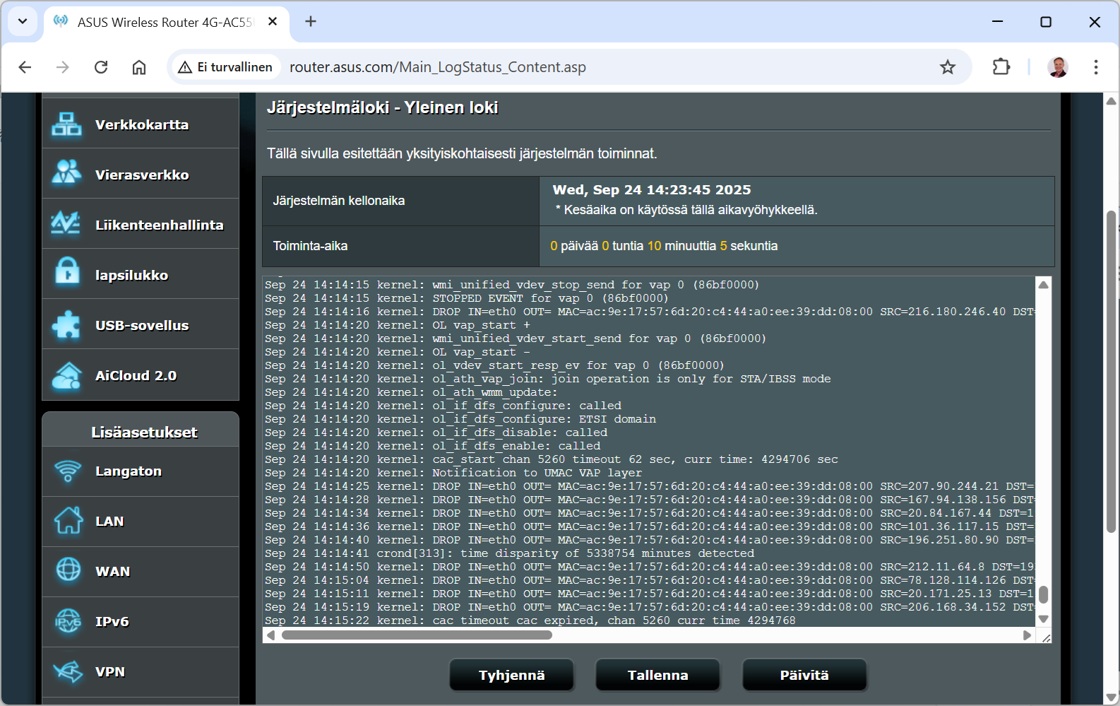Open the Verkkokartta network map icon

pyautogui.click(x=66, y=124)
